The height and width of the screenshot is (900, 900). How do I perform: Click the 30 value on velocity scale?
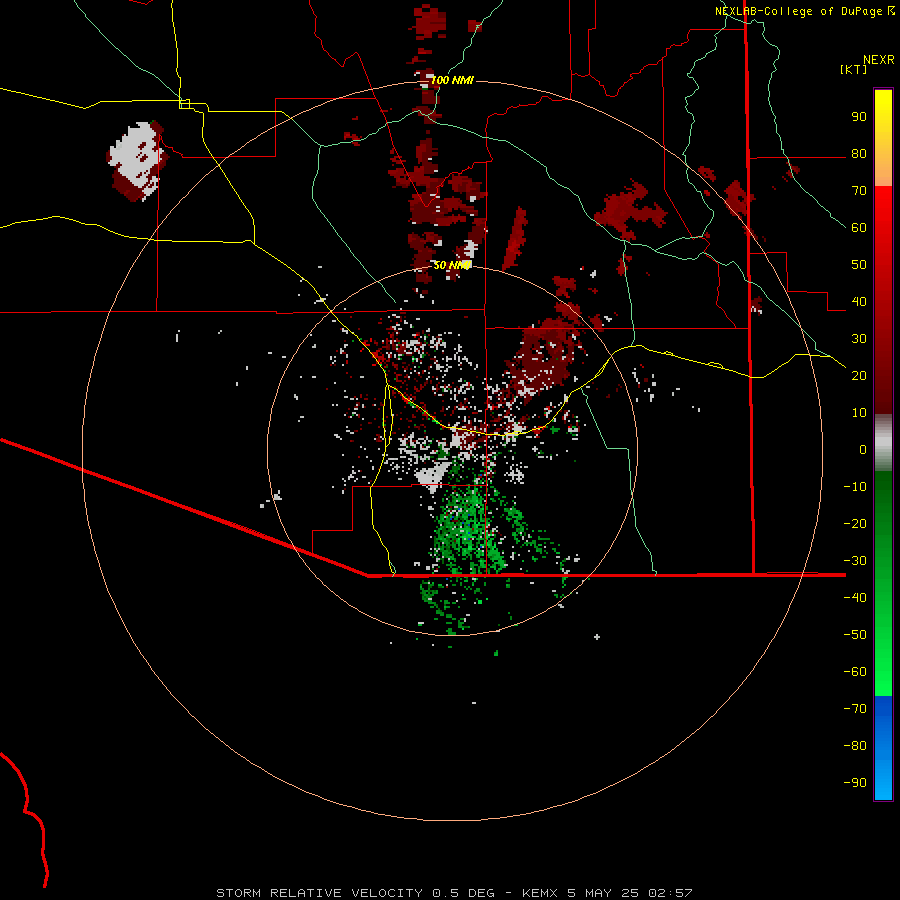859,339
